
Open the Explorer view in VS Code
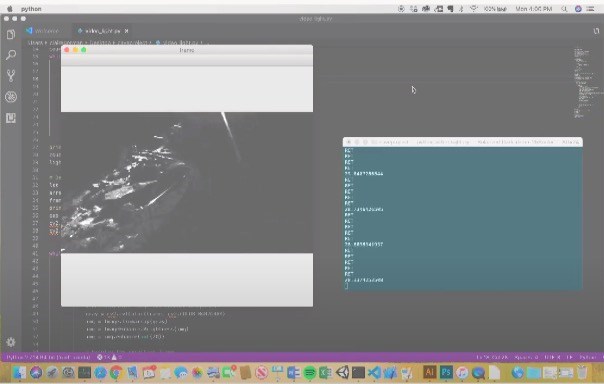coord(11,35)
